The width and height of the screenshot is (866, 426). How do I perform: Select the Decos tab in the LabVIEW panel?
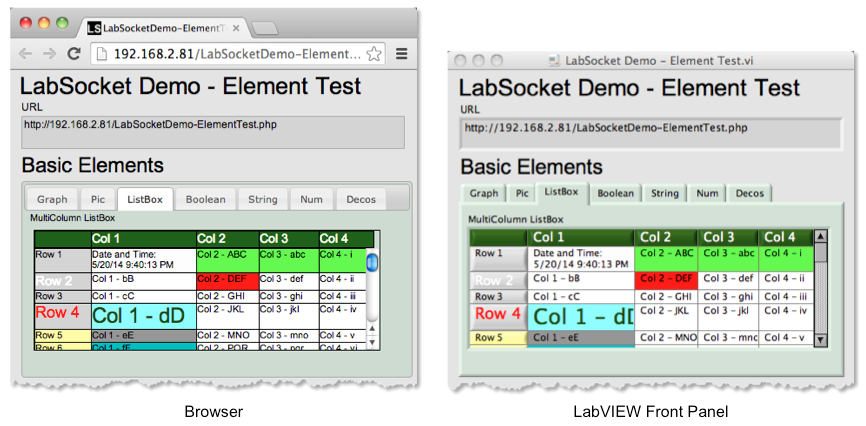point(749,193)
